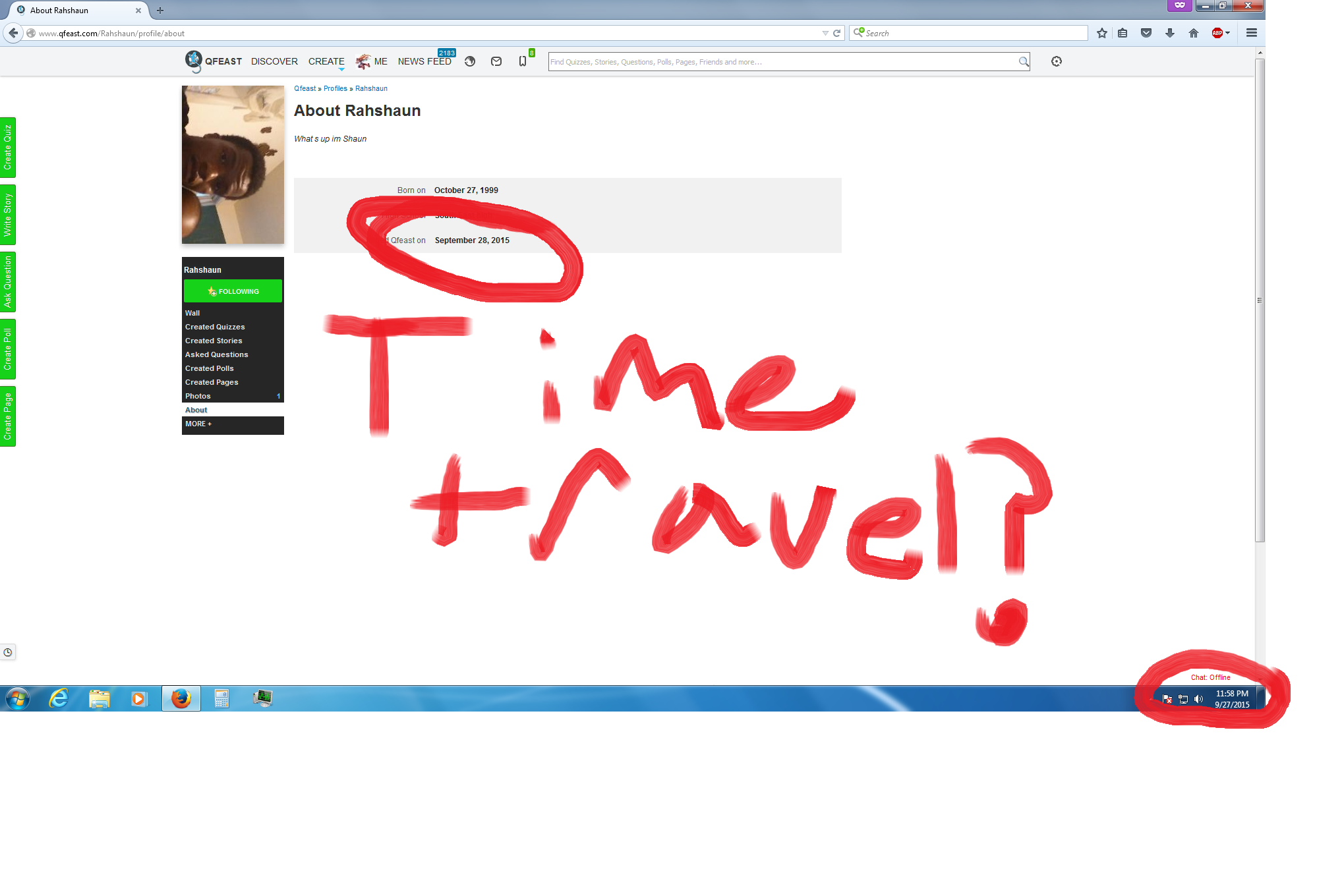1342x896 pixels.
Task: Click the Profiles breadcrumb link
Action: pos(335,89)
